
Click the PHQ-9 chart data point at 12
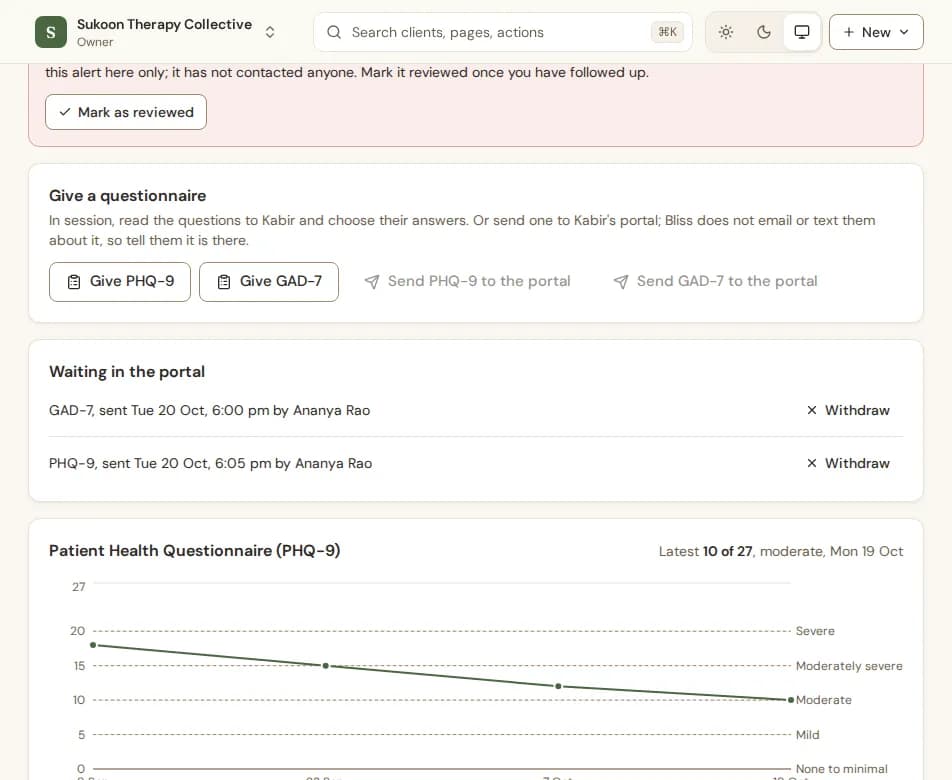pos(558,686)
